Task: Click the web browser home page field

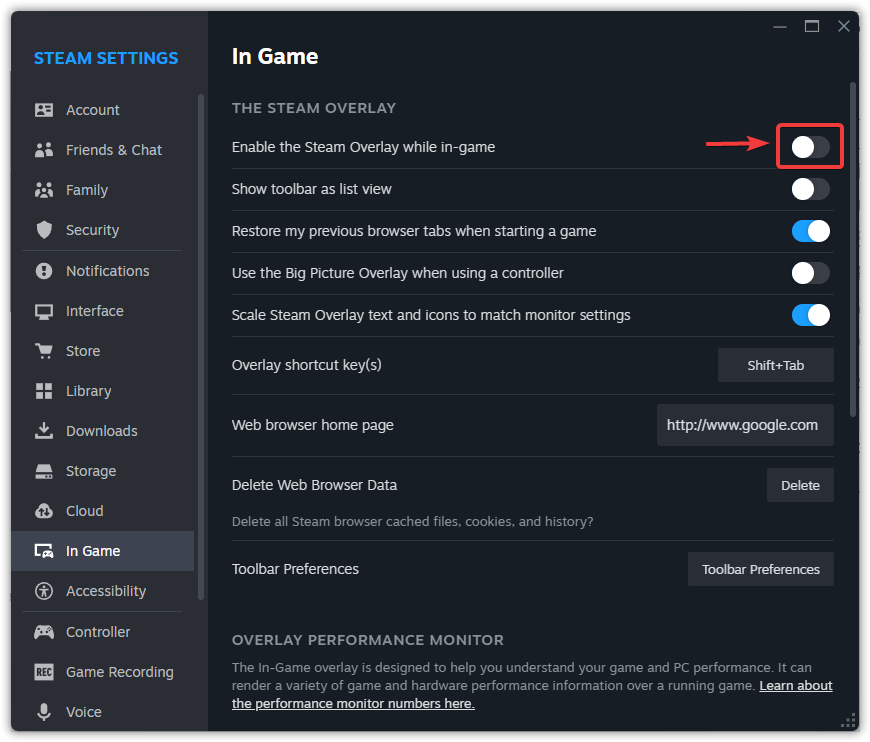Action: tap(744, 424)
